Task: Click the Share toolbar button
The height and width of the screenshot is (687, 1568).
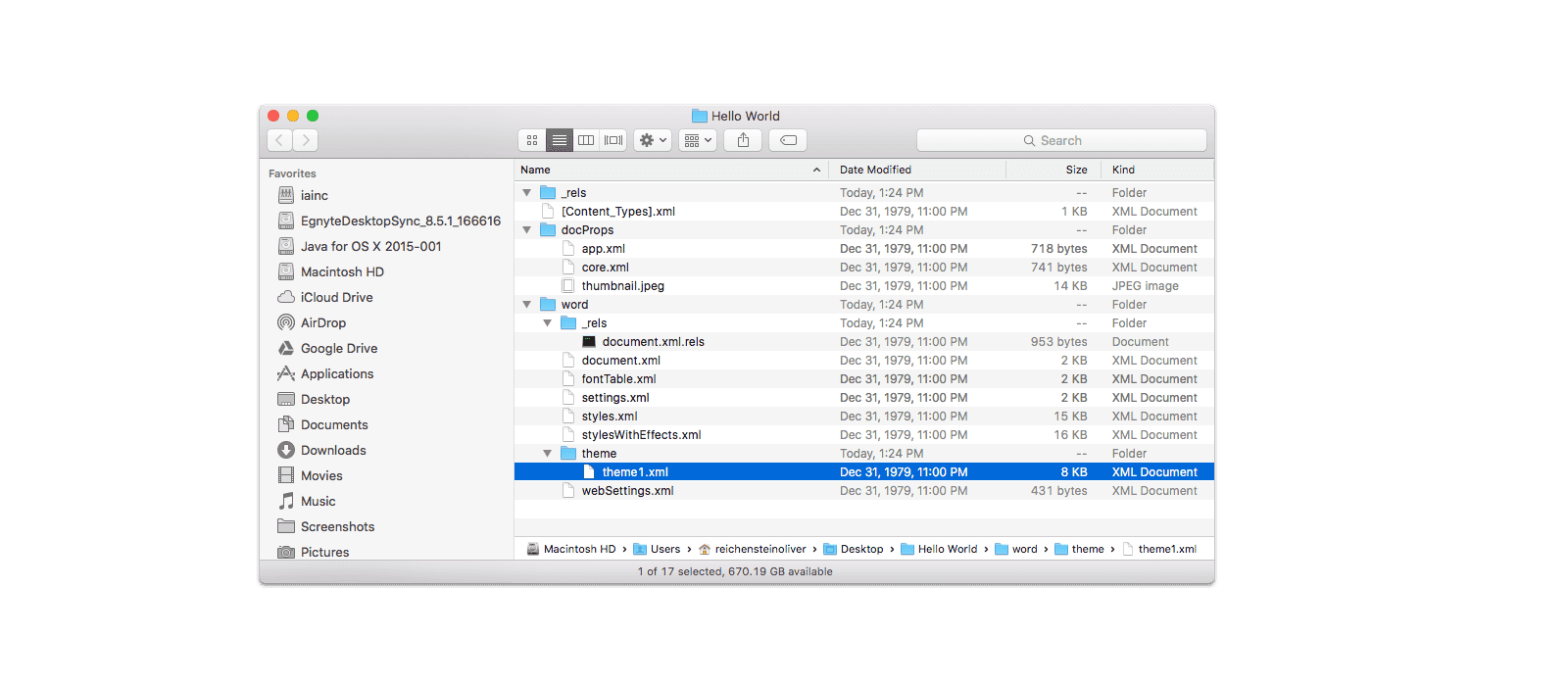Action: 743,140
